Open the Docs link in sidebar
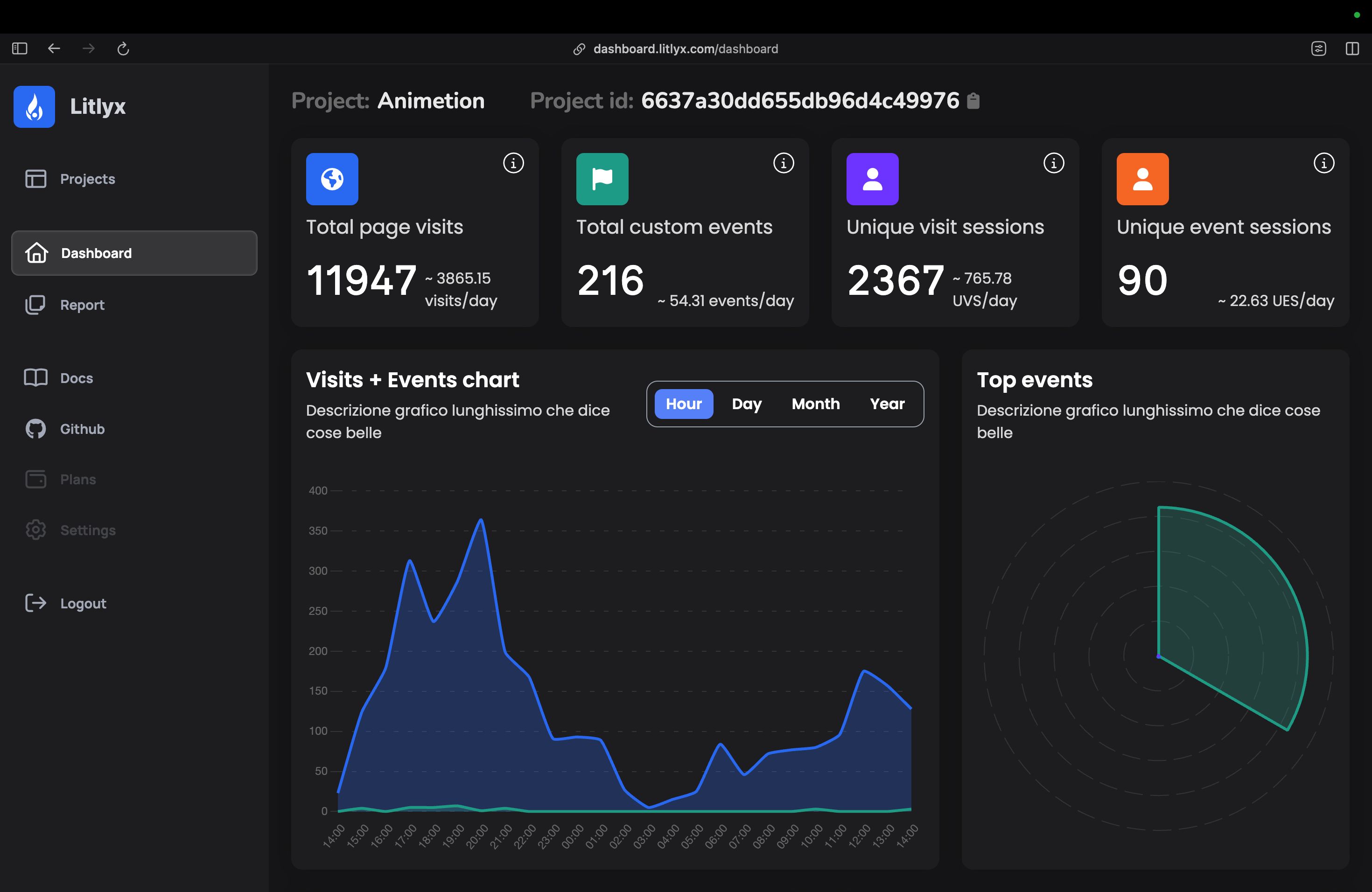 76,378
